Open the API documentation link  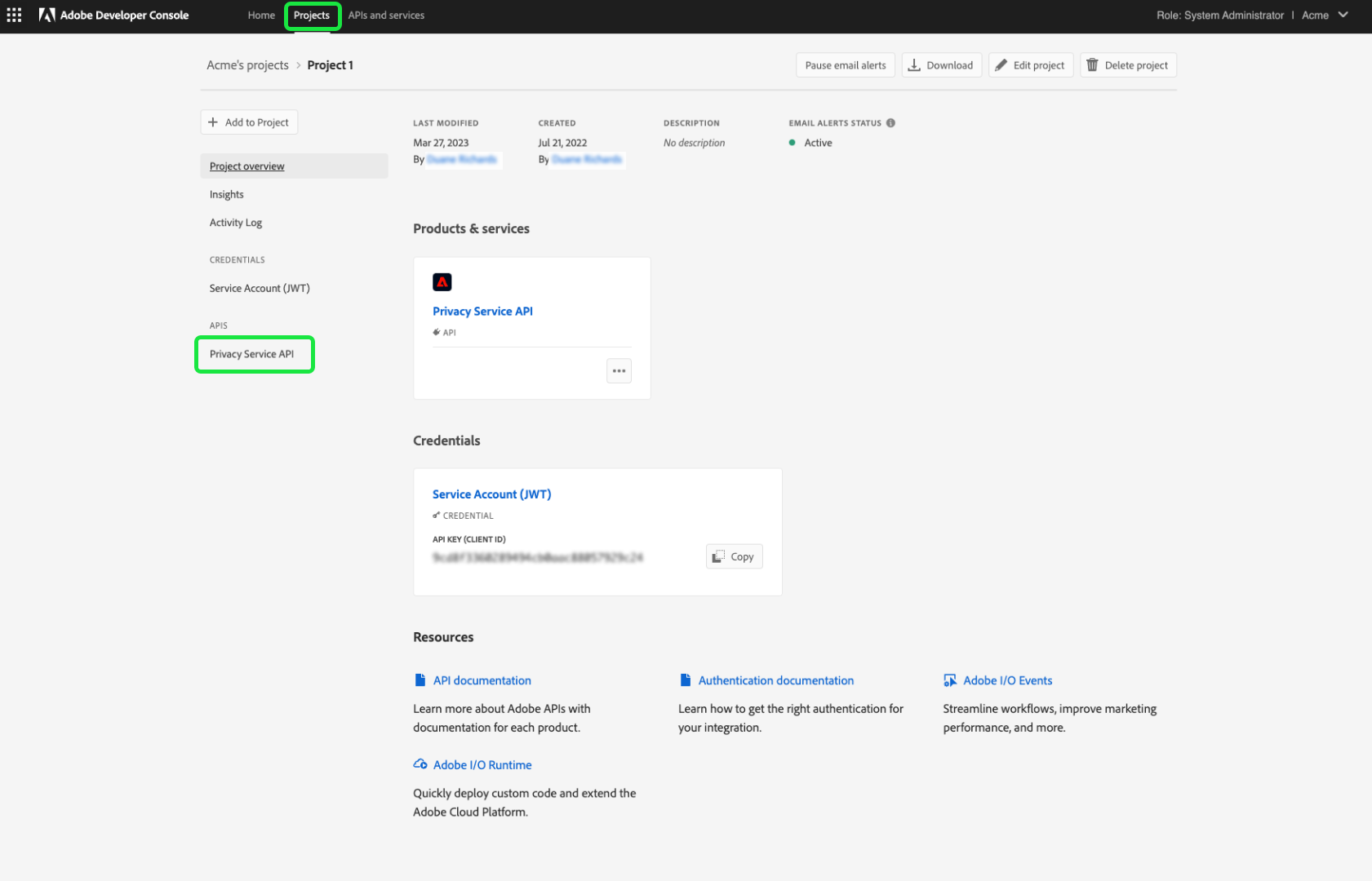[482, 680]
